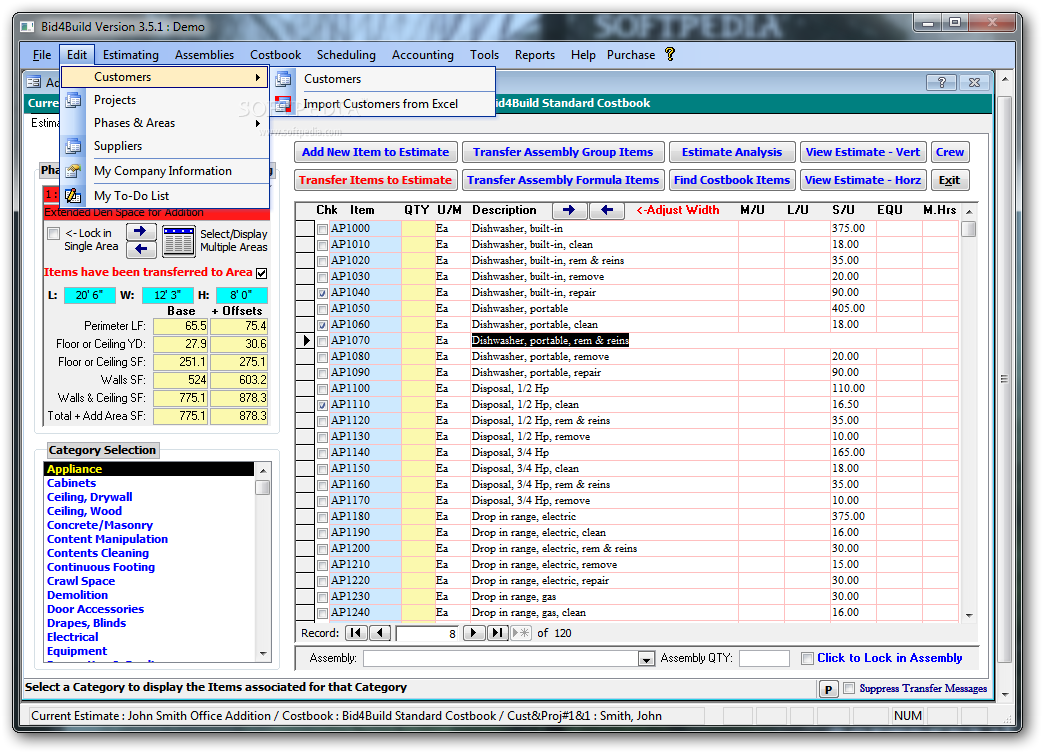The image size is (1043, 753).
Task: Click the narrow column left-arrow button
Action: click(x=607, y=210)
